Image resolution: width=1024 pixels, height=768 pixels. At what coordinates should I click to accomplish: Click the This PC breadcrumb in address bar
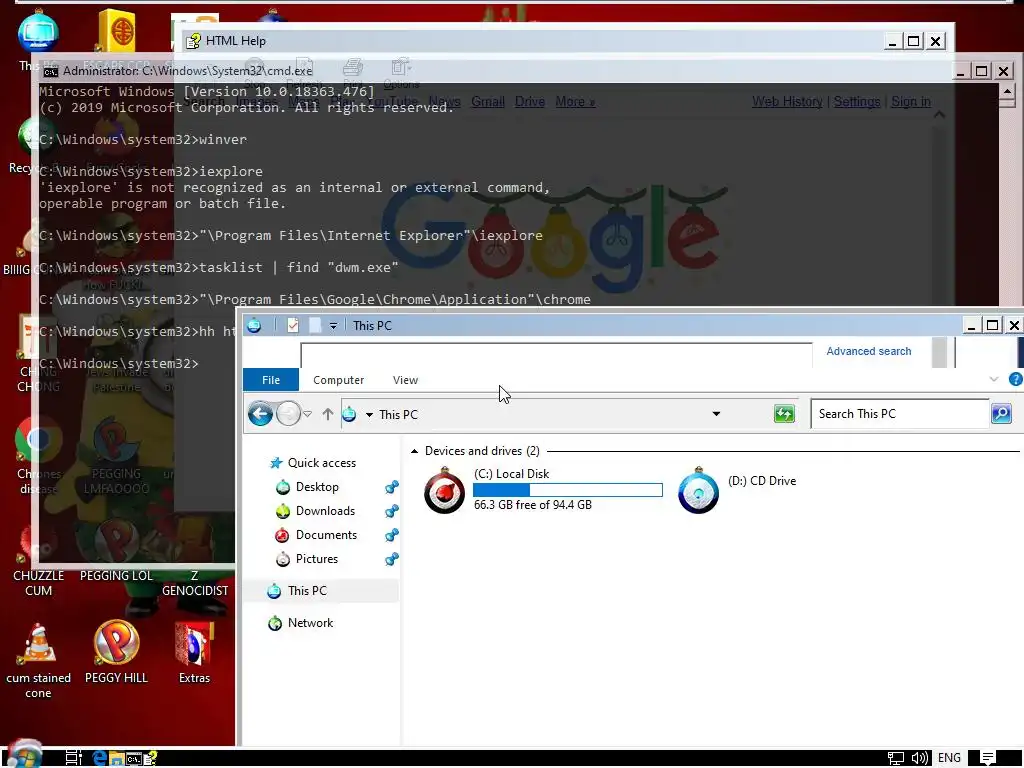pos(398,415)
